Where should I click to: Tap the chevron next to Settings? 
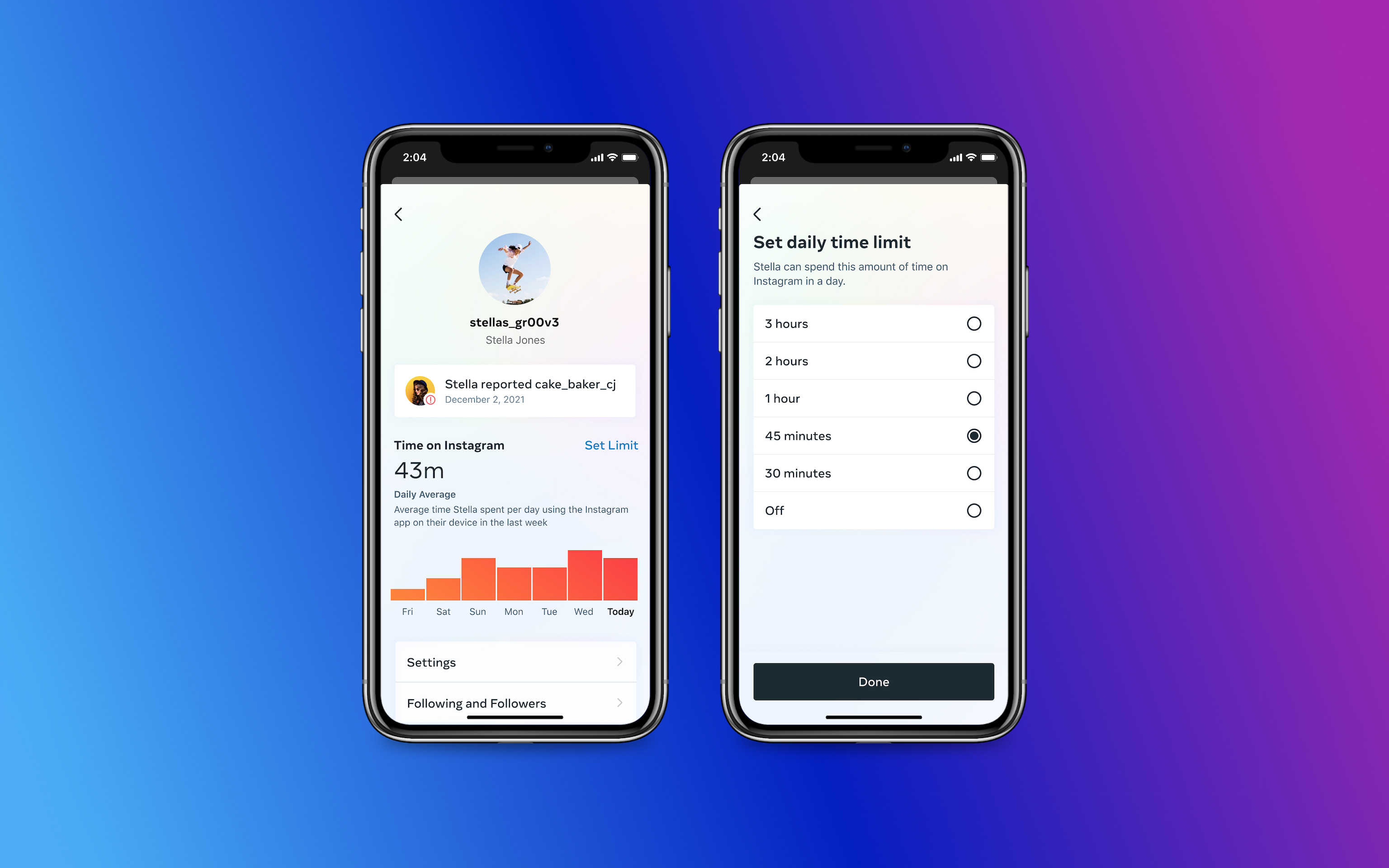(621, 662)
